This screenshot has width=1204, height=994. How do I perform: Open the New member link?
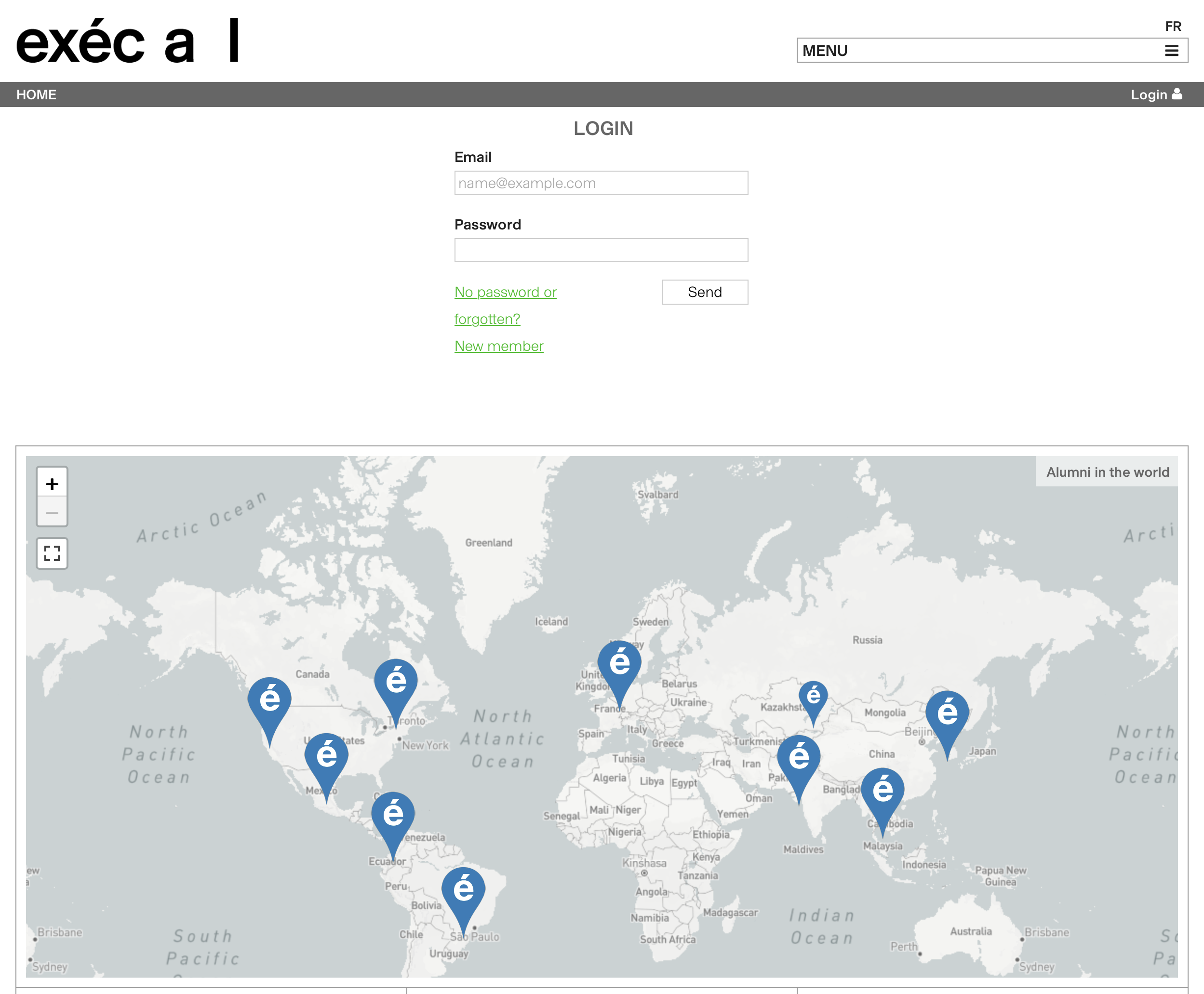499,346
